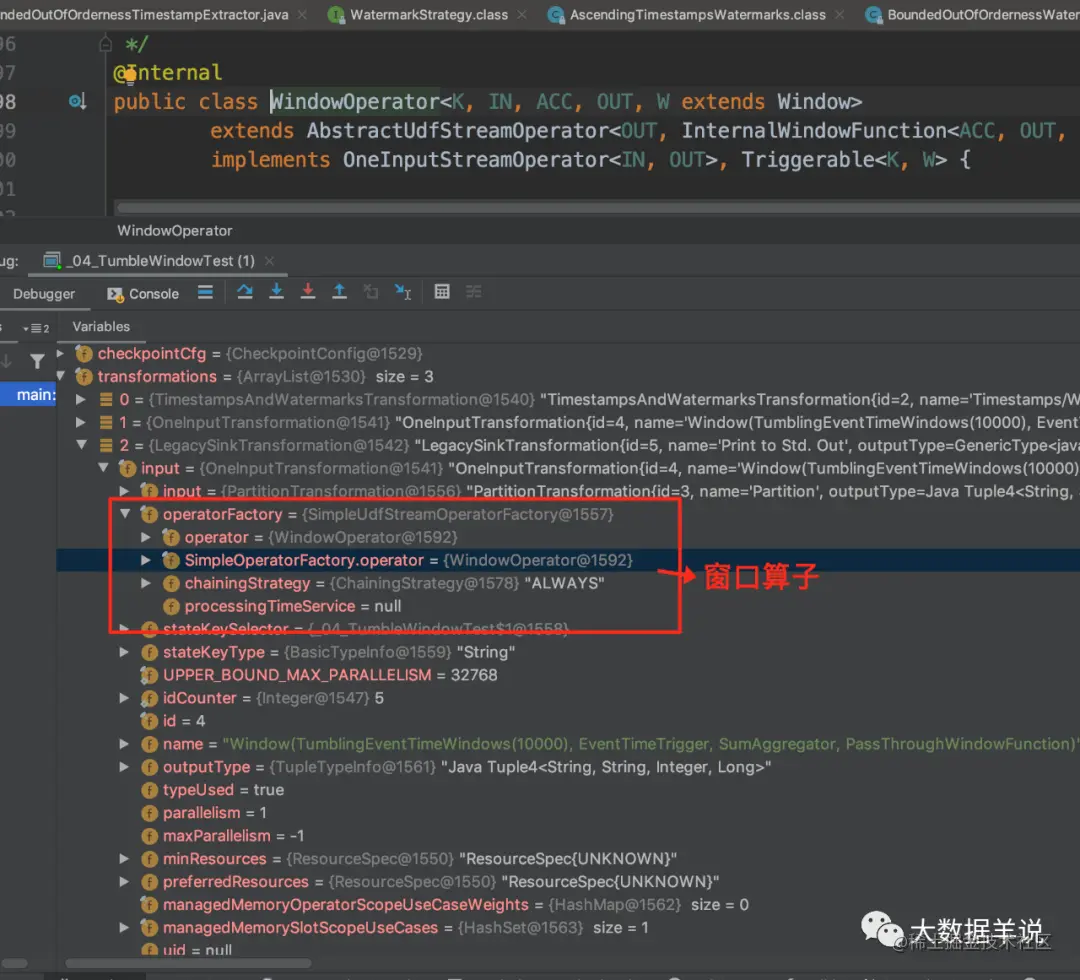Select the UPPER_BOUND_MAX_PARALLELISM row

[568, 675]
